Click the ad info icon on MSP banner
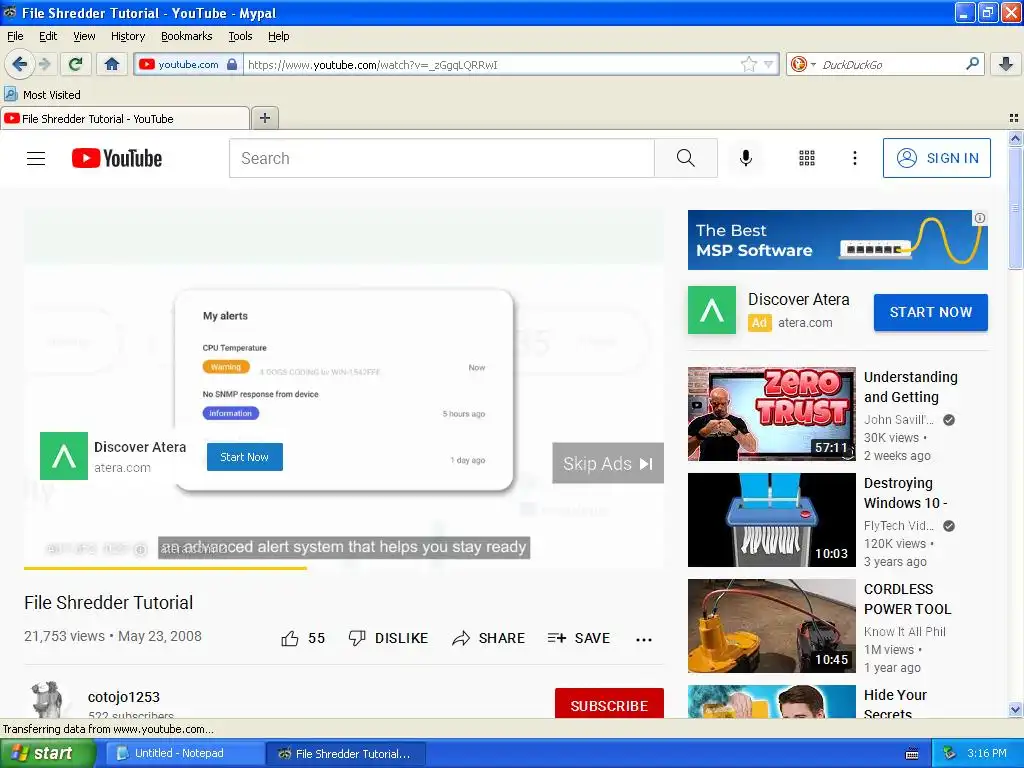This screenshot has width=1024, height=768. (x=979, y=218)
